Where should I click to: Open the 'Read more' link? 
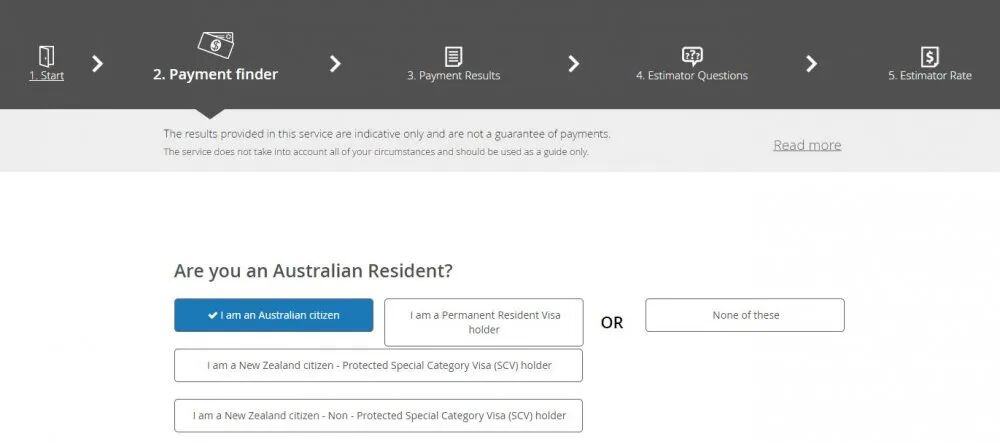[x=806, y=145]
